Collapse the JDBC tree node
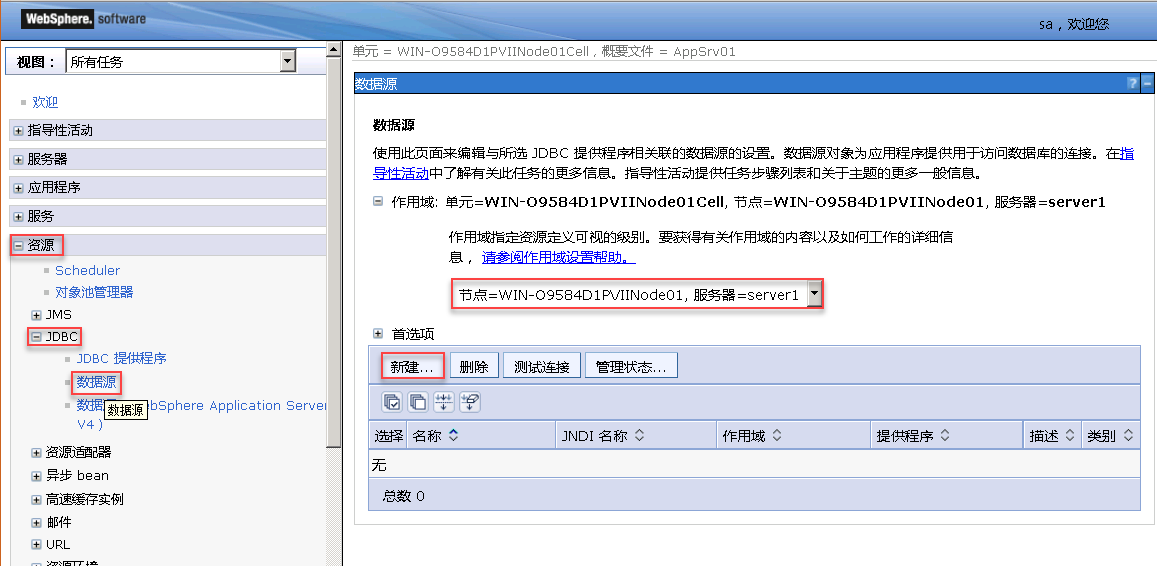 coord(36,337)
